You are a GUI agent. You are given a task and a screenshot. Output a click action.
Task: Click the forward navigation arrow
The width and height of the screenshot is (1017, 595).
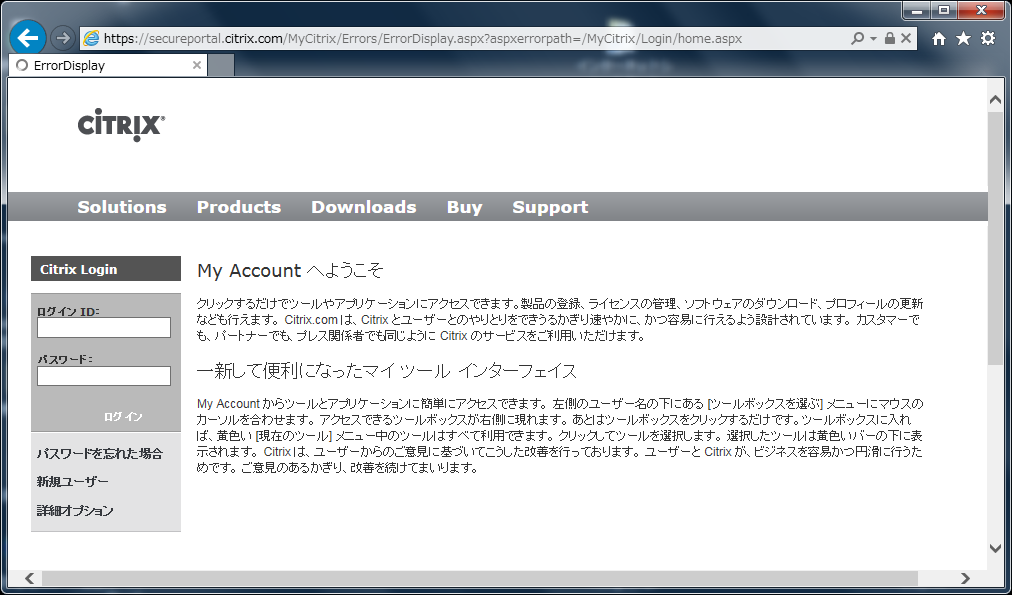pyautogui.click(x=62, y=37)
